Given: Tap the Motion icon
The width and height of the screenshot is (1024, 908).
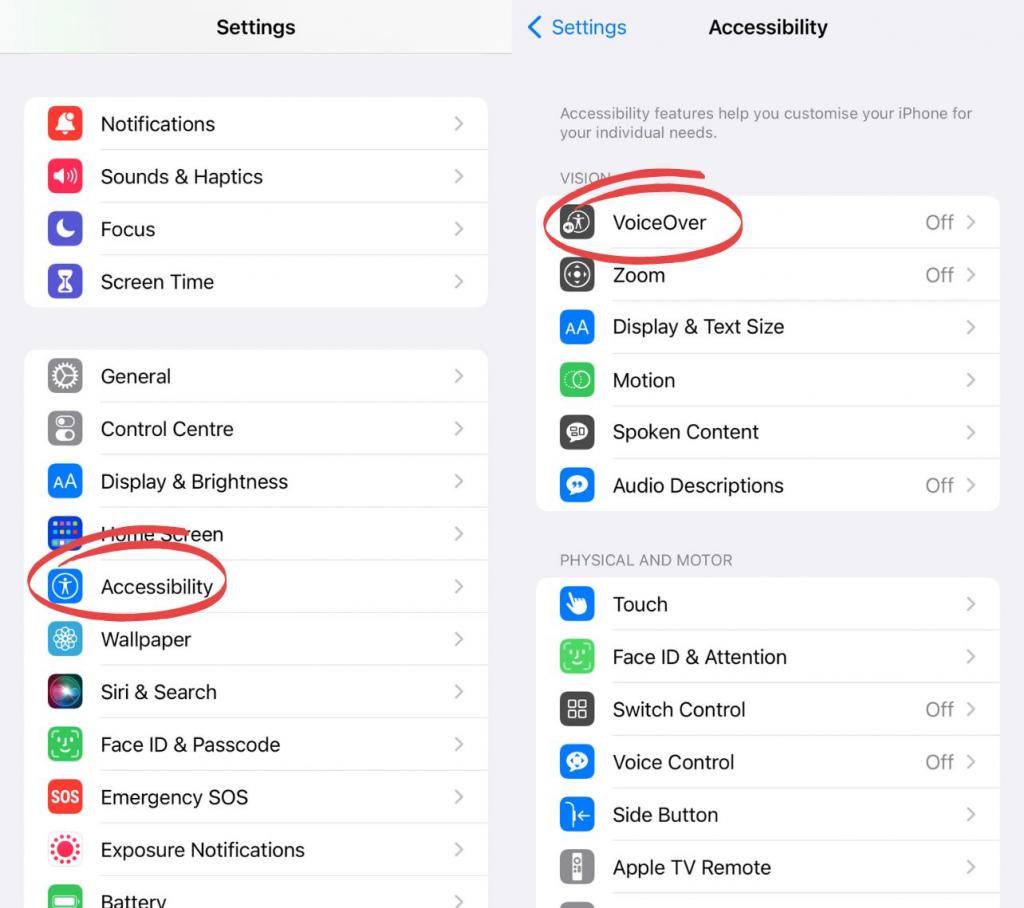Looking at the screenshot, I should coord(577,380).
